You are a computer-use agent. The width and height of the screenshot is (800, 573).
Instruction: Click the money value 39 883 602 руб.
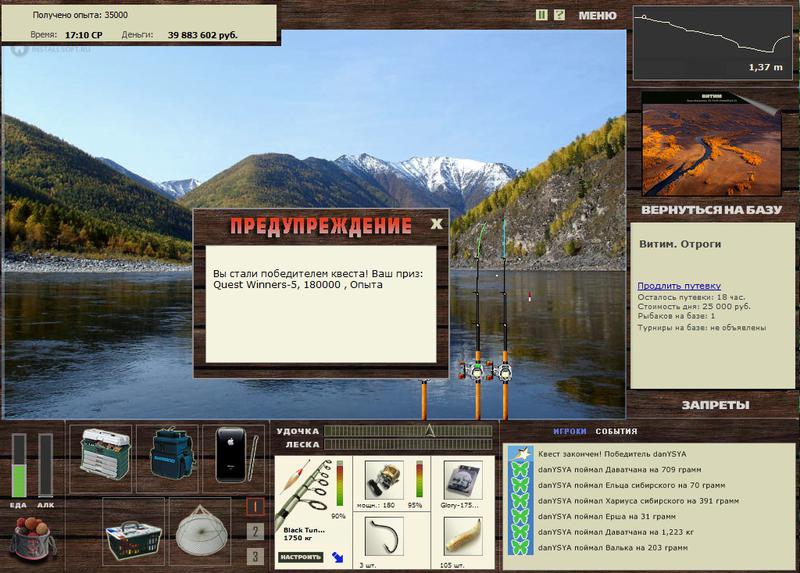click(203, 35)
